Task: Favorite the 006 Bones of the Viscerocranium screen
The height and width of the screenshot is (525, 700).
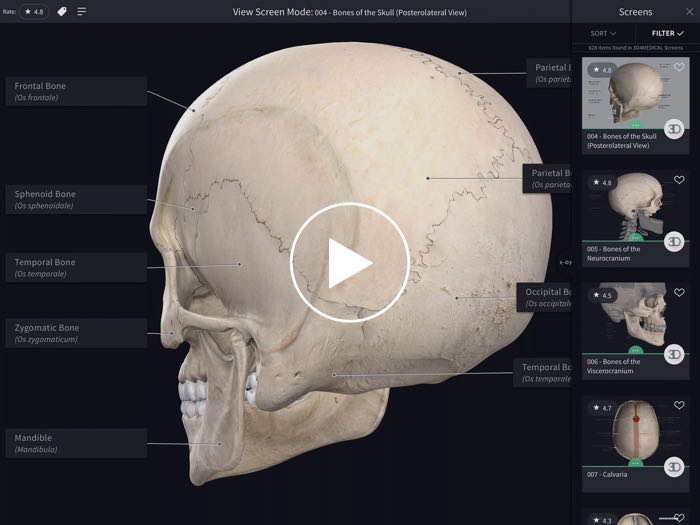Action: (679, 294)
